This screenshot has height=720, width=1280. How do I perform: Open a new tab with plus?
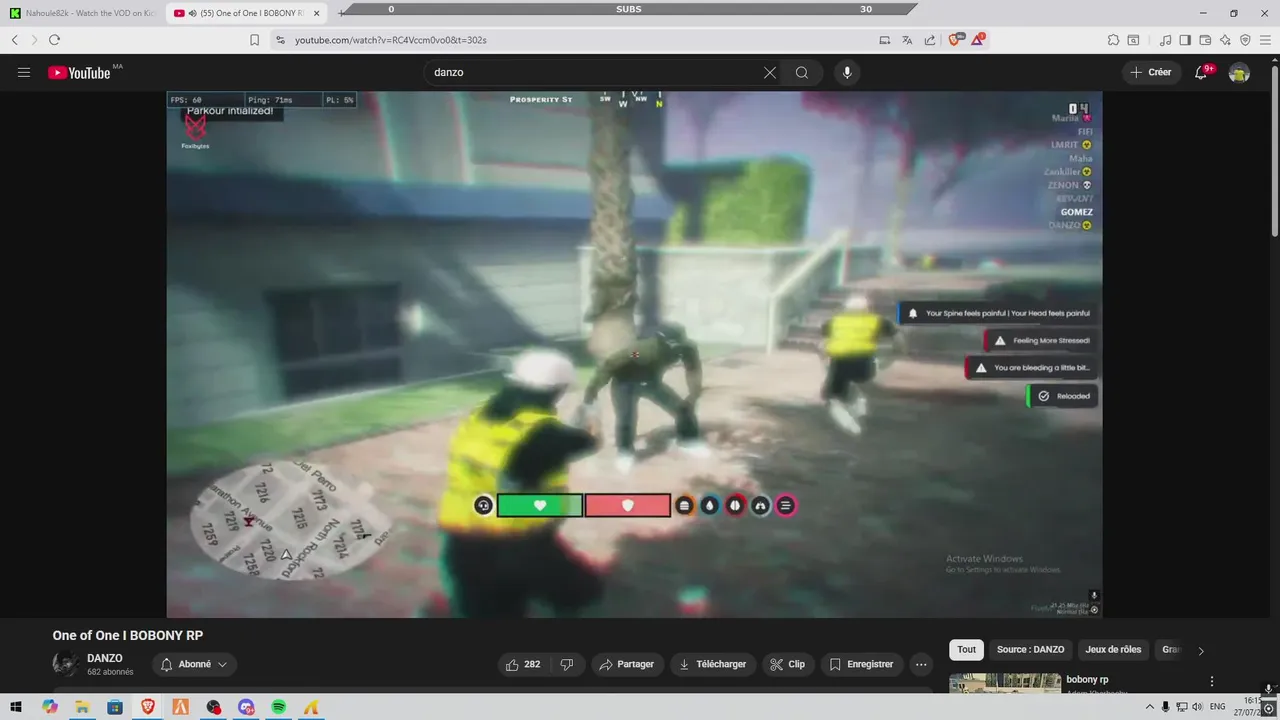pos(342,13)
